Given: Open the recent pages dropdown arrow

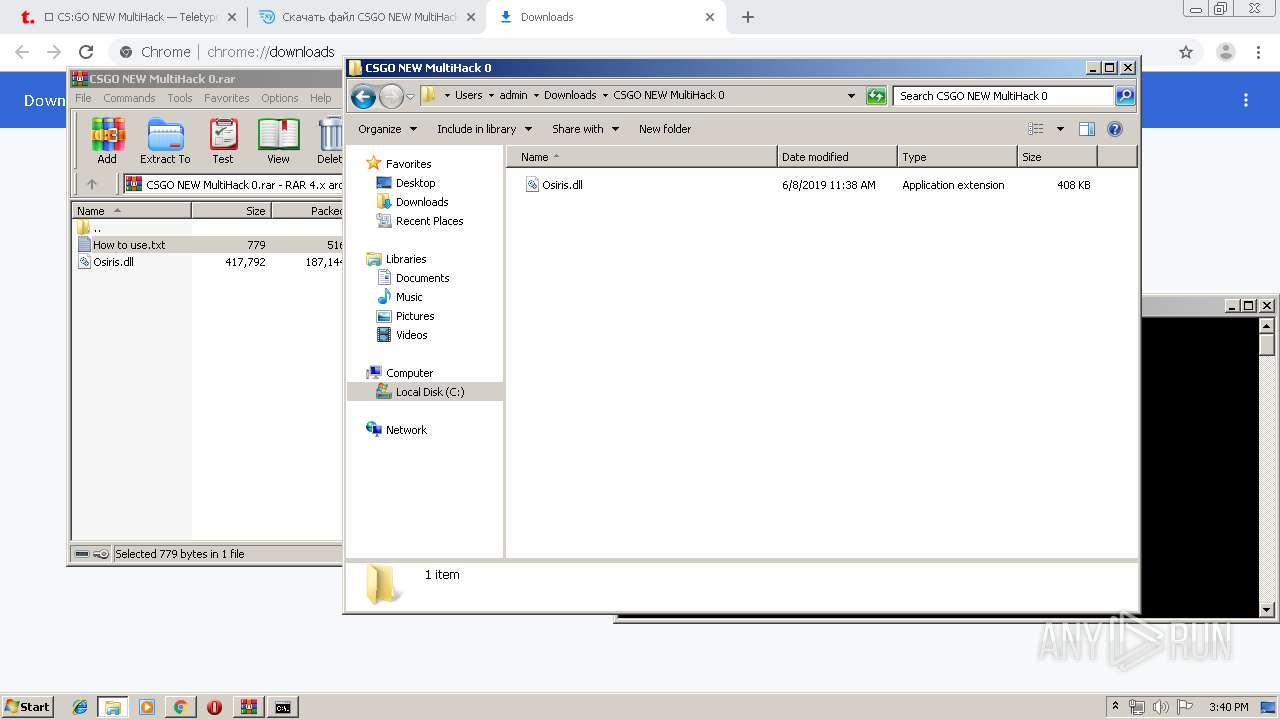Looking at the screenshot, I should [x=410, y=97].
